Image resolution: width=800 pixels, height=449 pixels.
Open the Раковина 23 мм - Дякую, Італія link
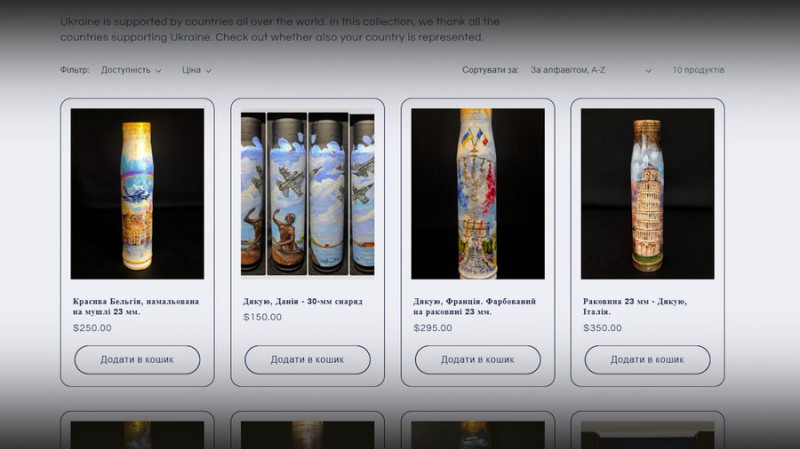[x=635, y=307]
